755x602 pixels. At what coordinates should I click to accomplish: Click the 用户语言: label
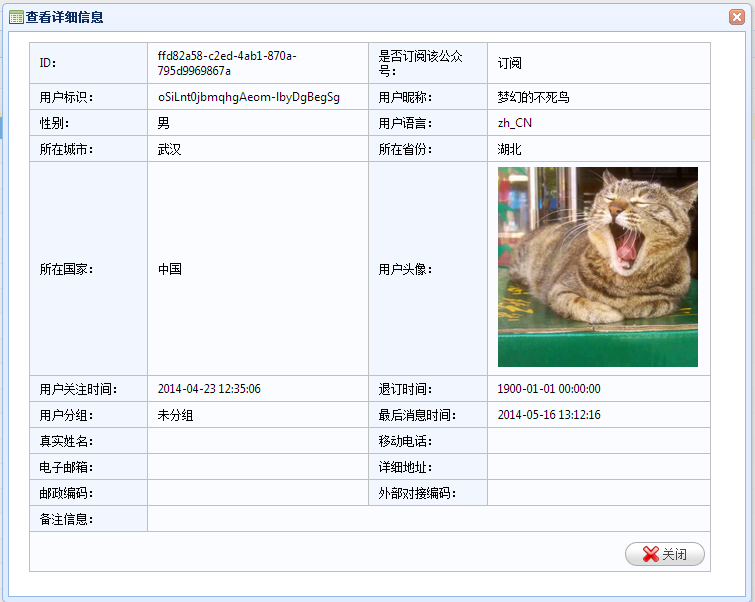click(x=405, y=123)
